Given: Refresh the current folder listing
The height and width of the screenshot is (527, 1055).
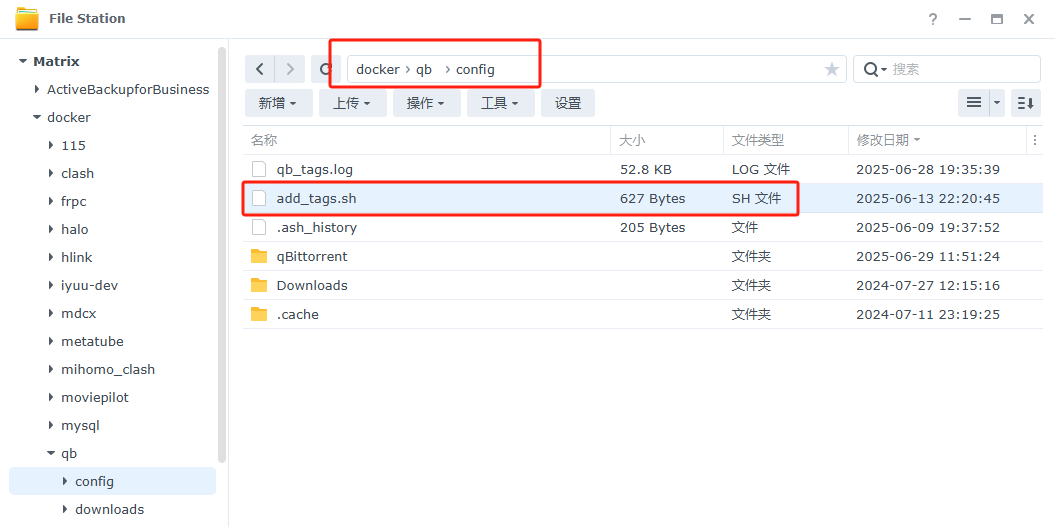Looking at the screenshot, I should tap(324, 69).
